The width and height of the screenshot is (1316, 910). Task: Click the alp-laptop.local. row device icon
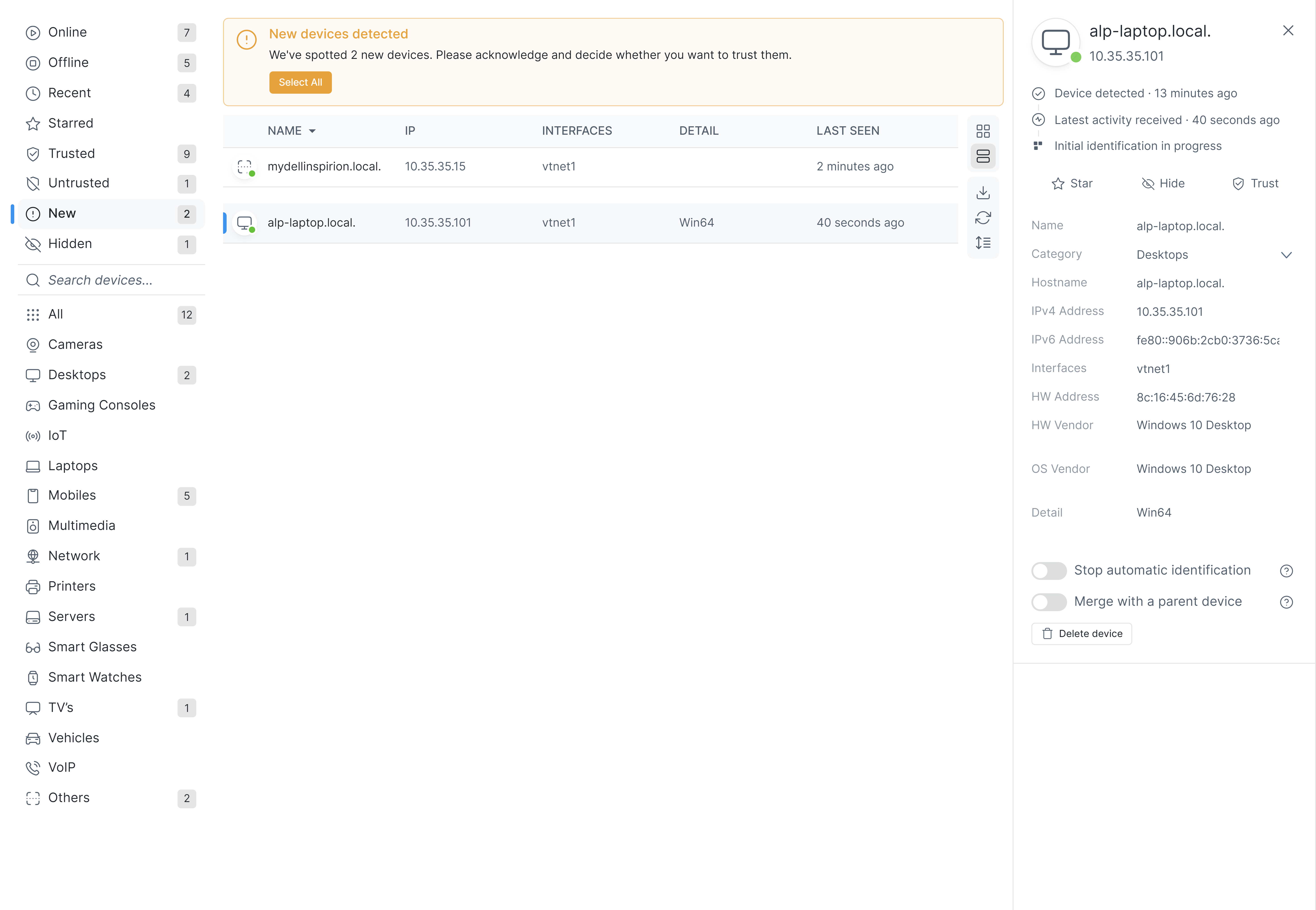point(245,223)
